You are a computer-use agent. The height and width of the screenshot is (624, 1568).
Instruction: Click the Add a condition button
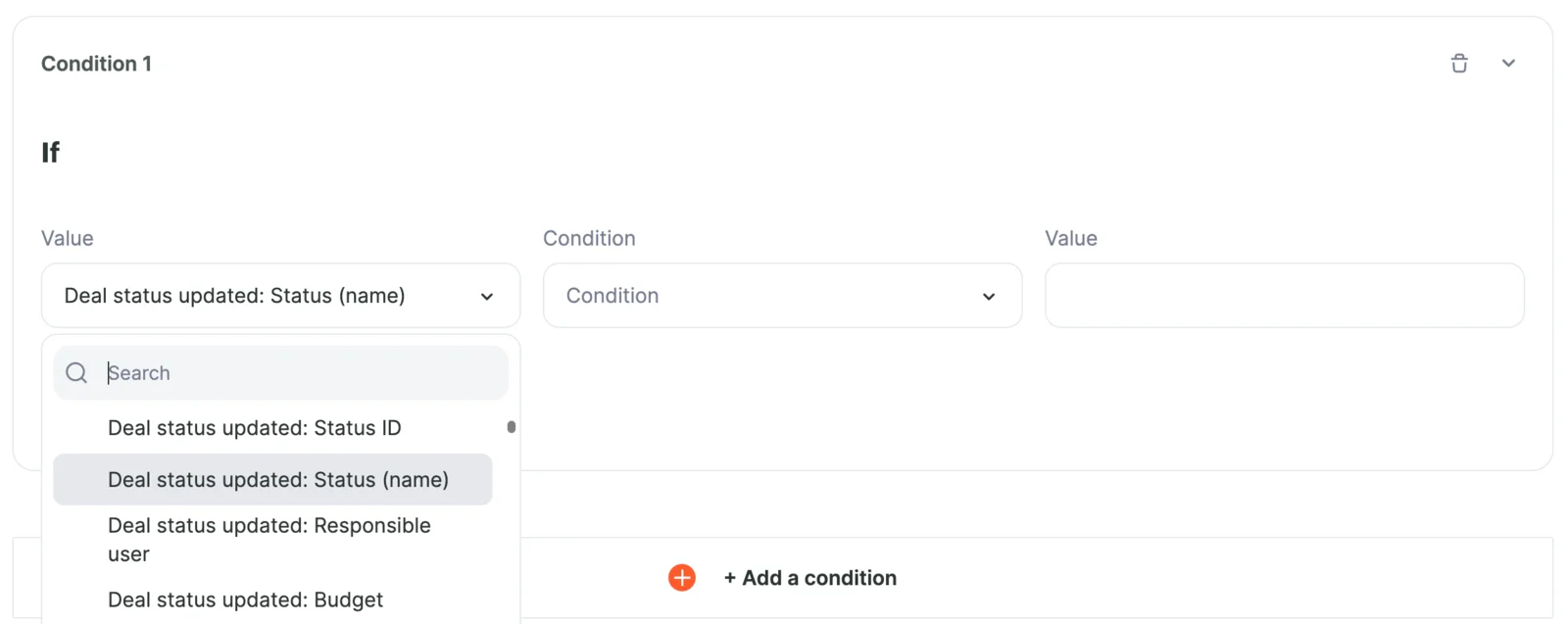click(810, 578)
